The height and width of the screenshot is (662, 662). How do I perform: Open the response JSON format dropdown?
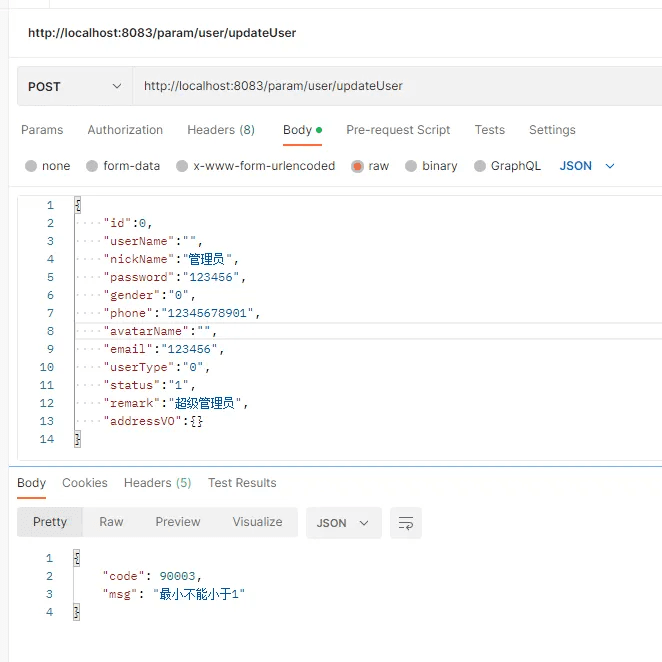(x=343, y=523)
